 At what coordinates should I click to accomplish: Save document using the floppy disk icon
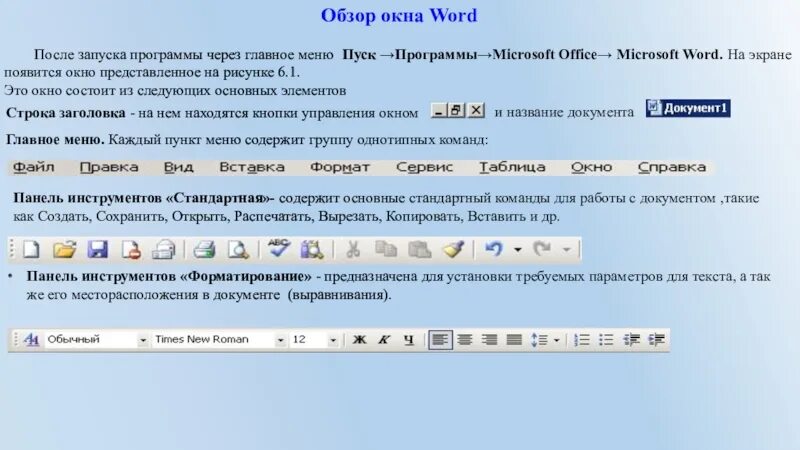coord(97,249)
